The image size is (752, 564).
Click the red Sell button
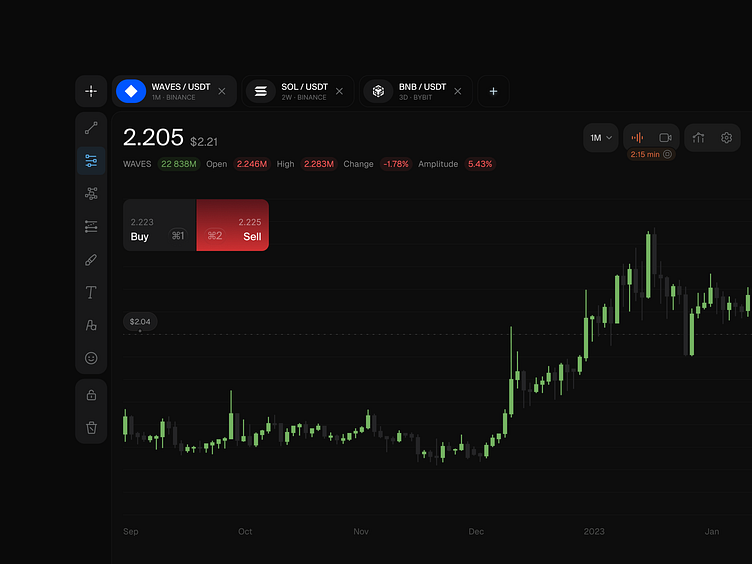click(233, 225)
